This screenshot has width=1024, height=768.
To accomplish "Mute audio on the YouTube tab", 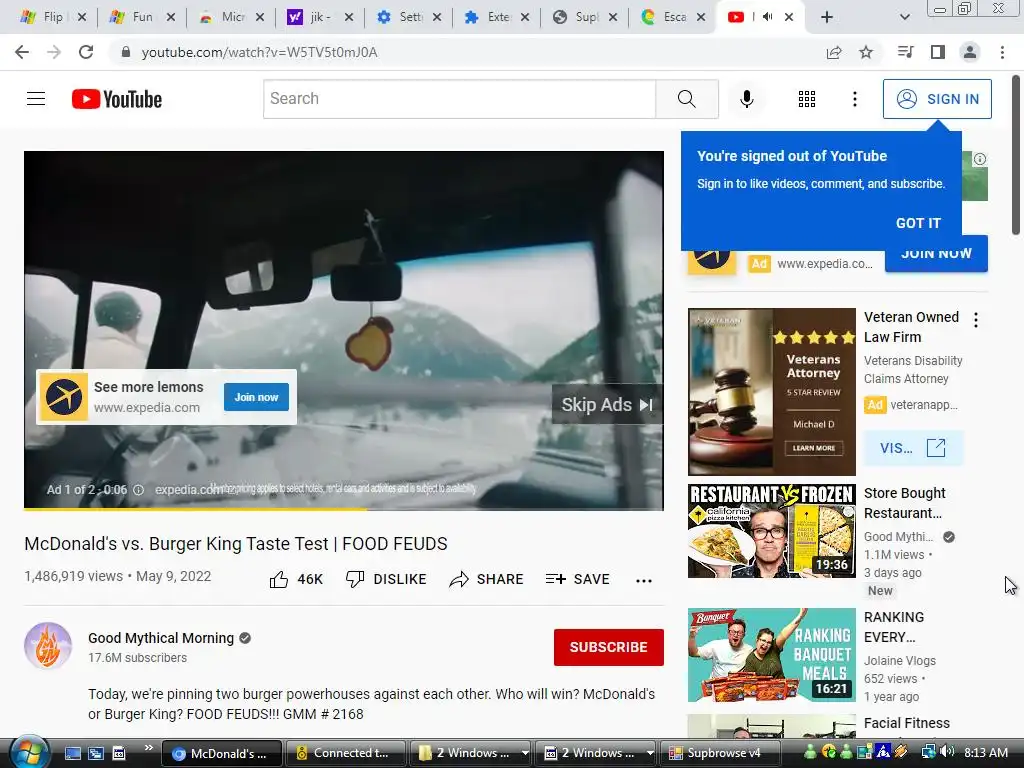I will click(x=768, y=17).
